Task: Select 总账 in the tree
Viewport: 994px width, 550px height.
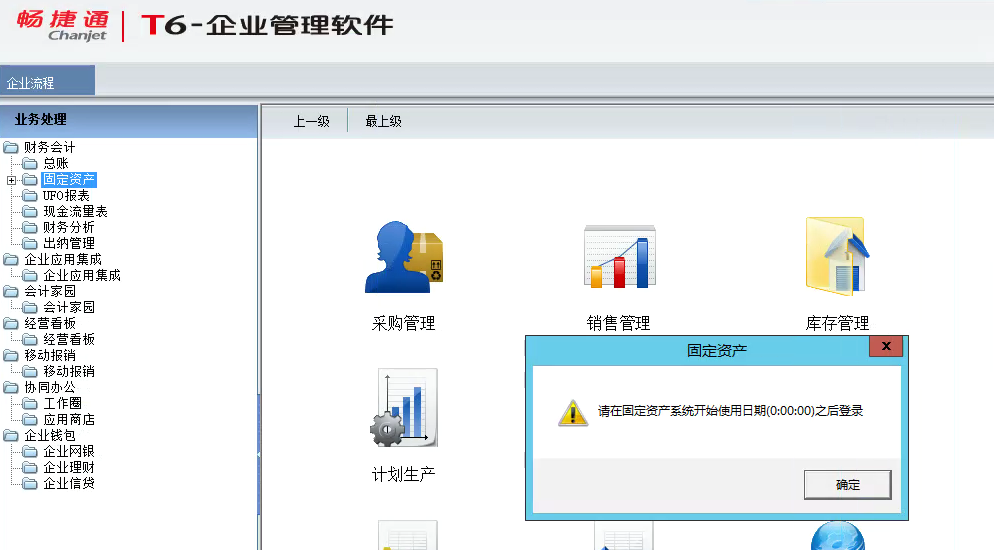Action: pyautogui.click(x=56, y=163)
